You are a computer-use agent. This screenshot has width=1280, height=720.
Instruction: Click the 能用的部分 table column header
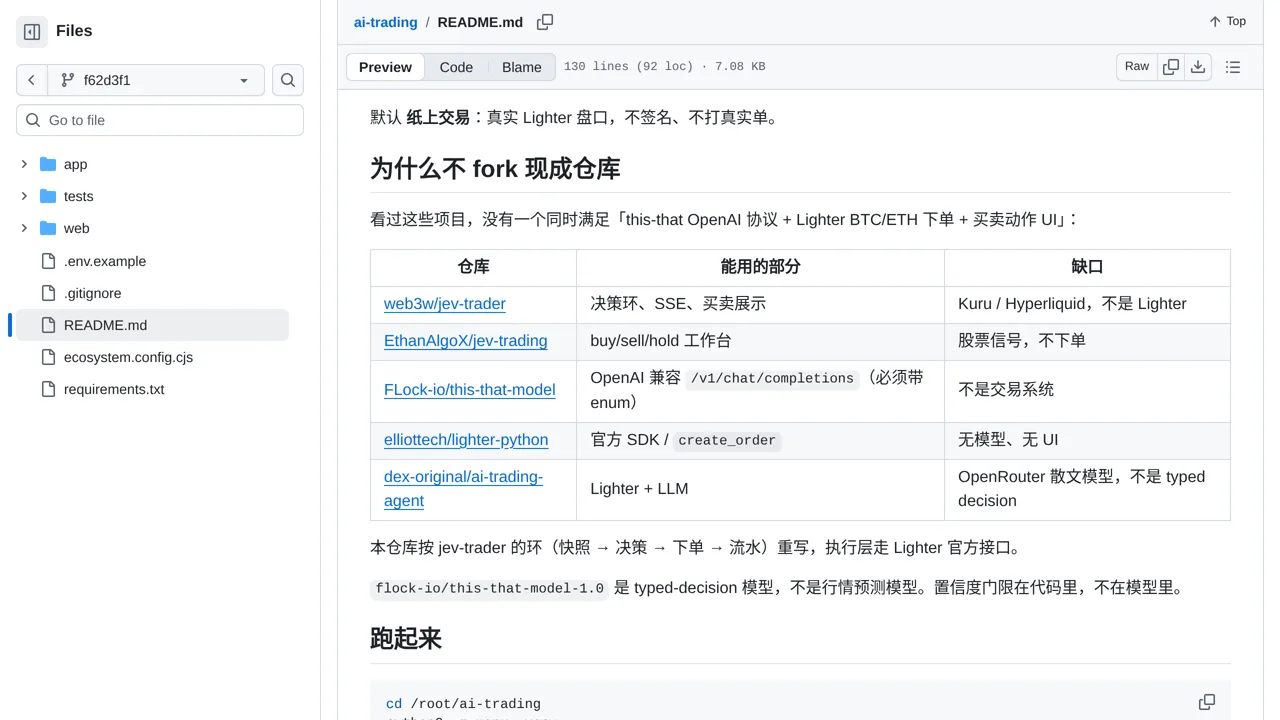point(760,267)
